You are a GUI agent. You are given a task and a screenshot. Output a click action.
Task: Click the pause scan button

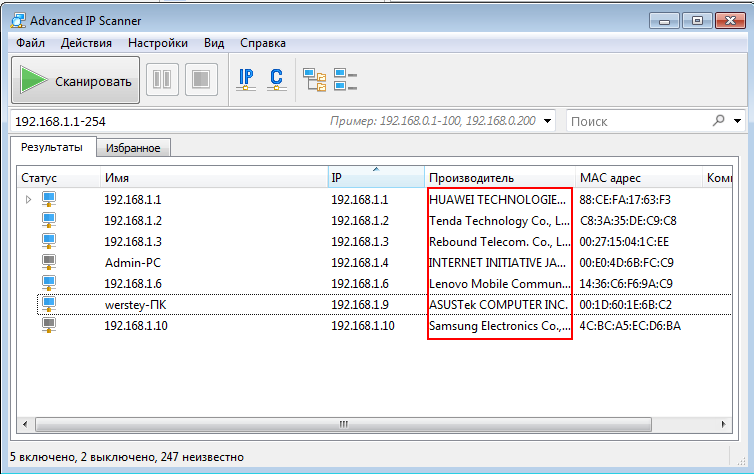[x=162, y=79]
